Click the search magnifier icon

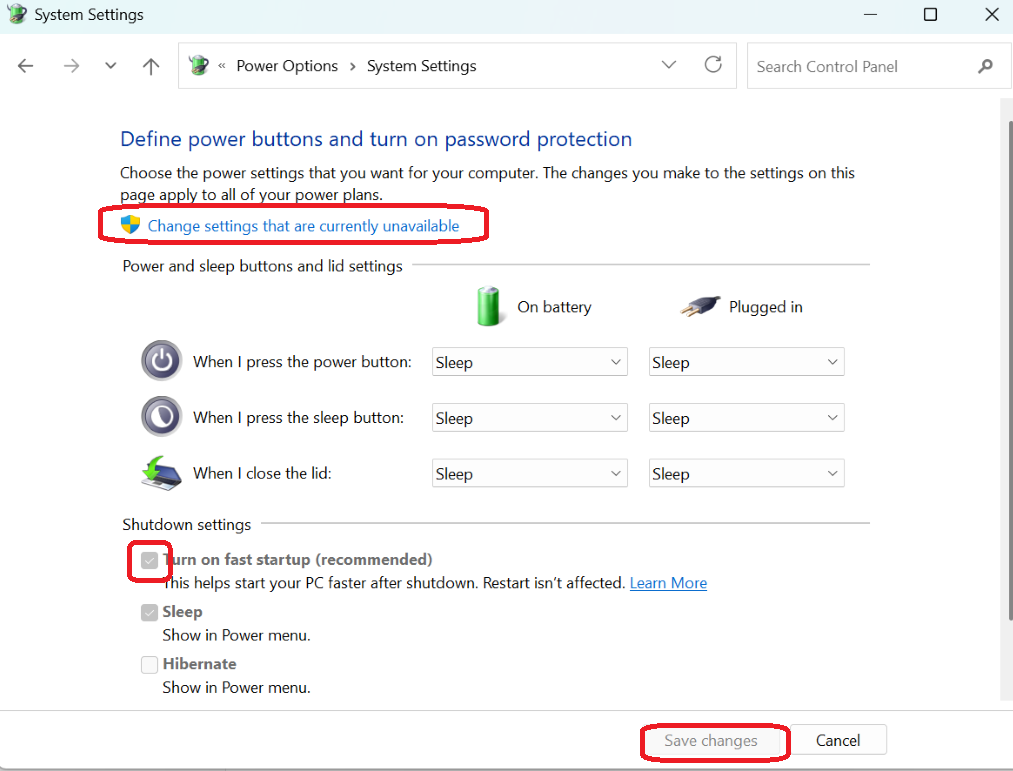[x=985, y=66]
